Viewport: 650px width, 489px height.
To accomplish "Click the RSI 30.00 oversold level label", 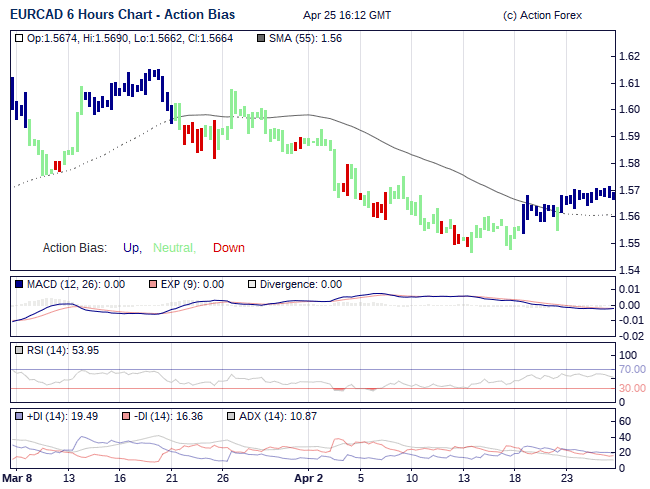I will click(x=632, y=388).
